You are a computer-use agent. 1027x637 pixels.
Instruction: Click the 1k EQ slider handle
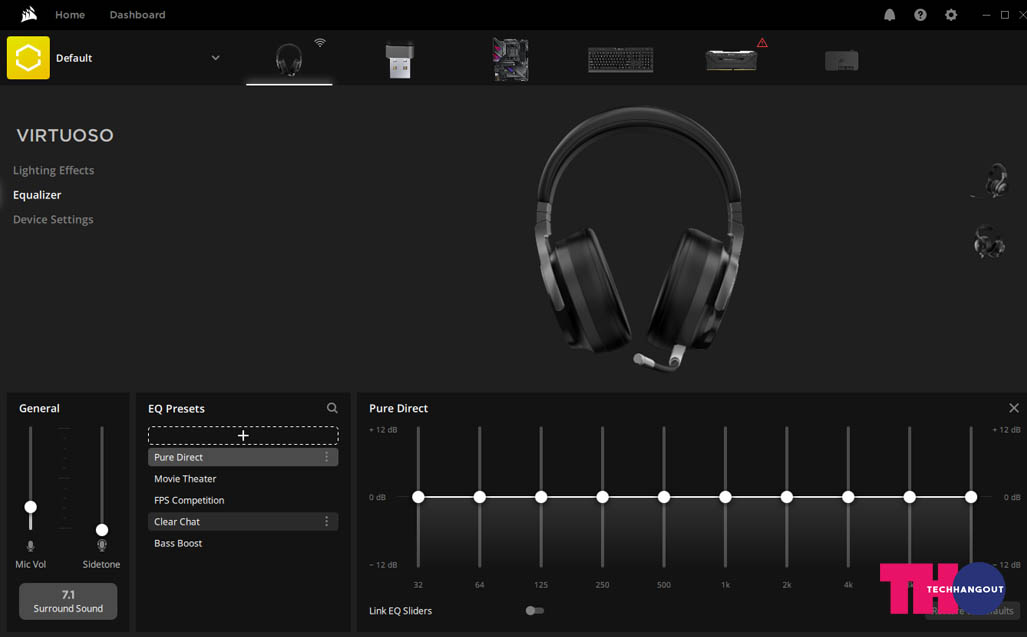[x=725, y=497]
